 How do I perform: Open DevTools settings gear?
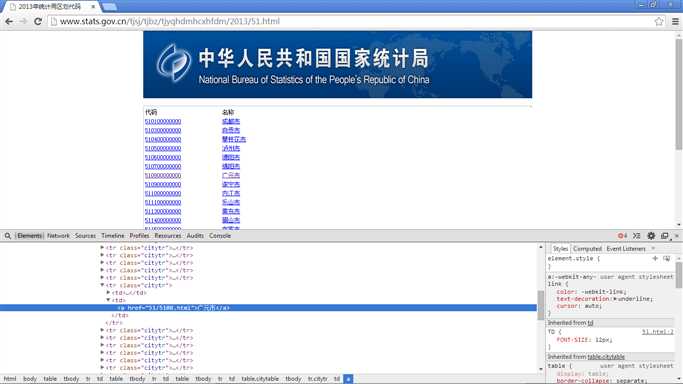click(x=651, y=236)
